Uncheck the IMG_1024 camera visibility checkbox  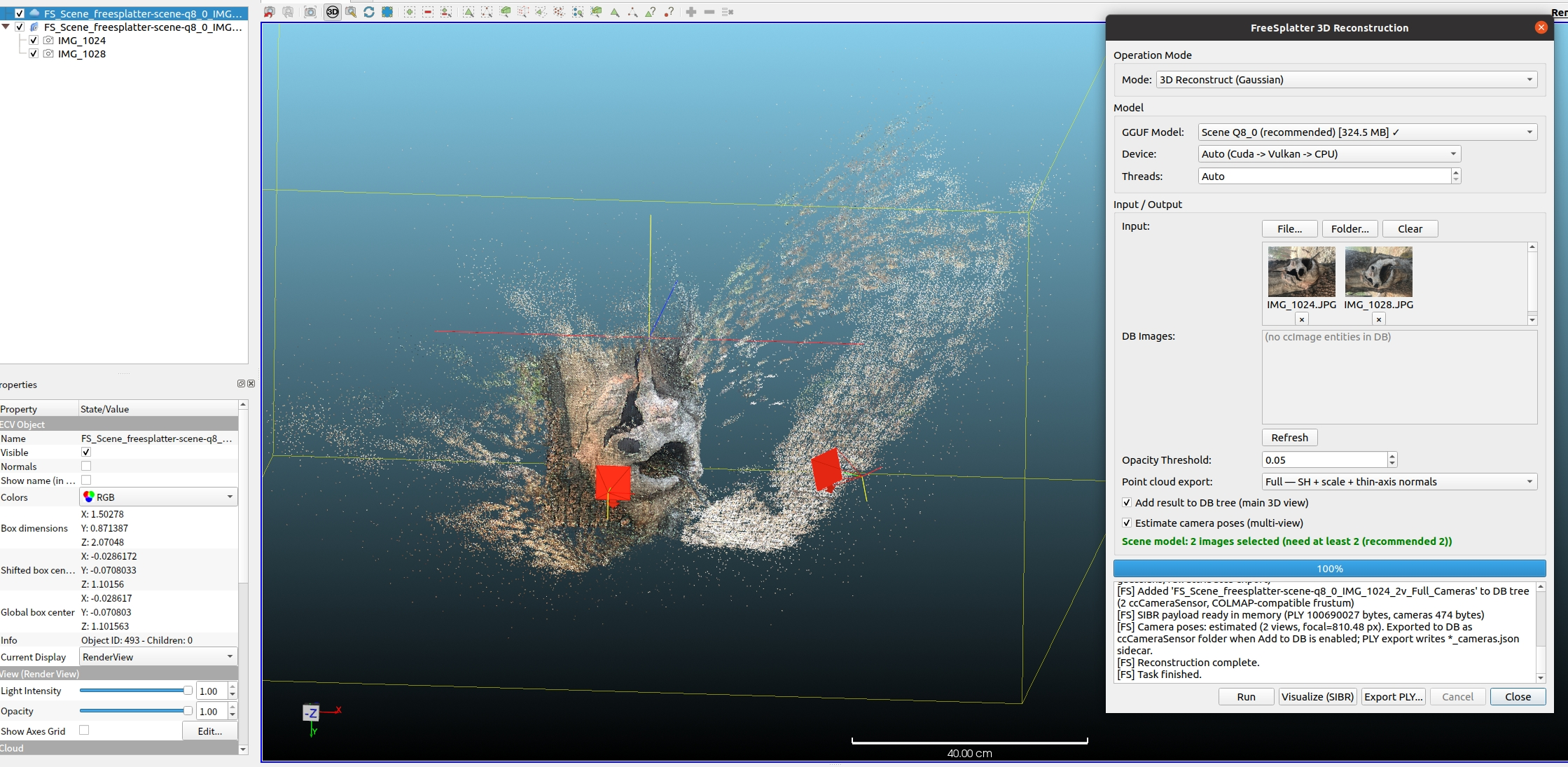click(x=34, y=41)
